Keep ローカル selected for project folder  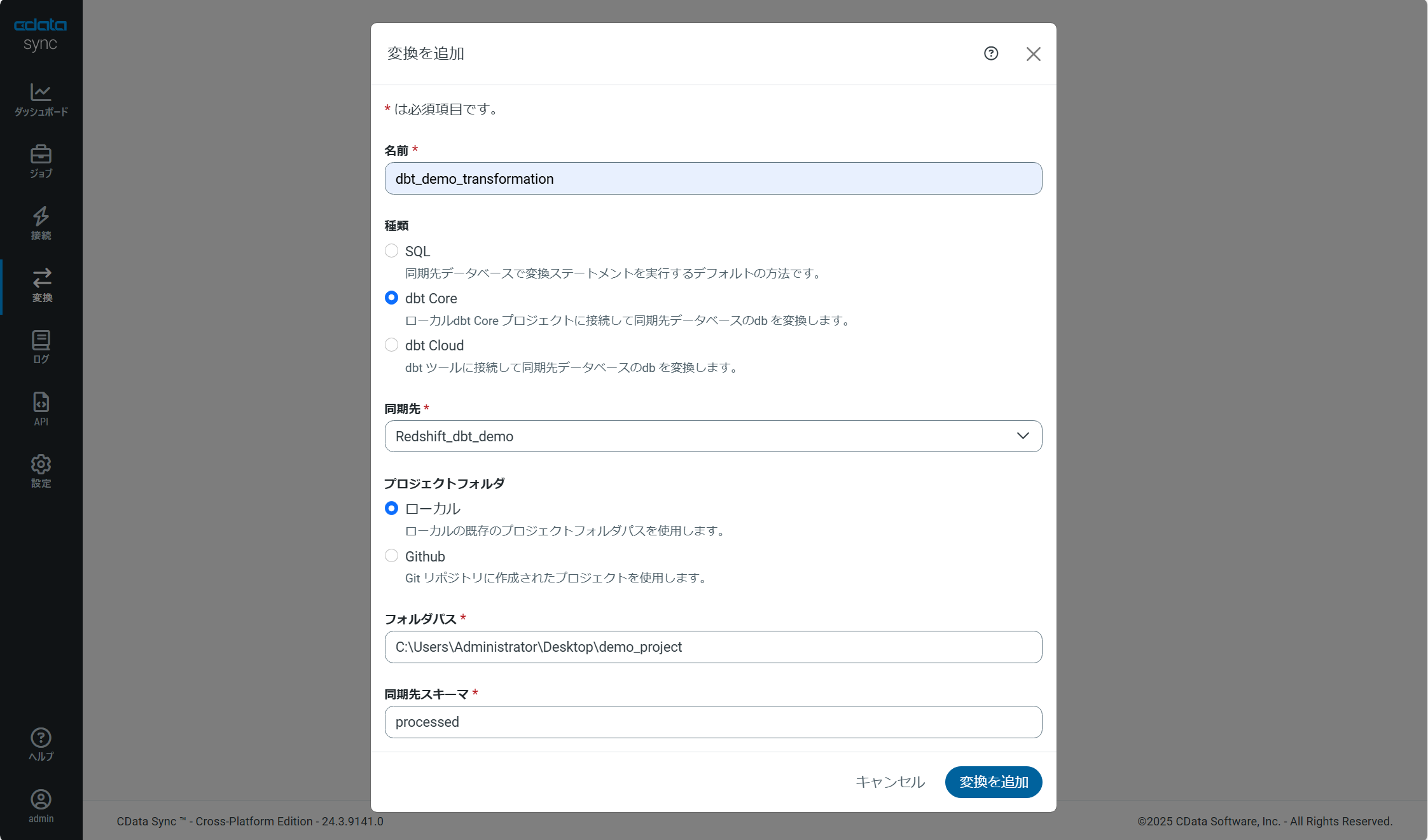(391, 508)
